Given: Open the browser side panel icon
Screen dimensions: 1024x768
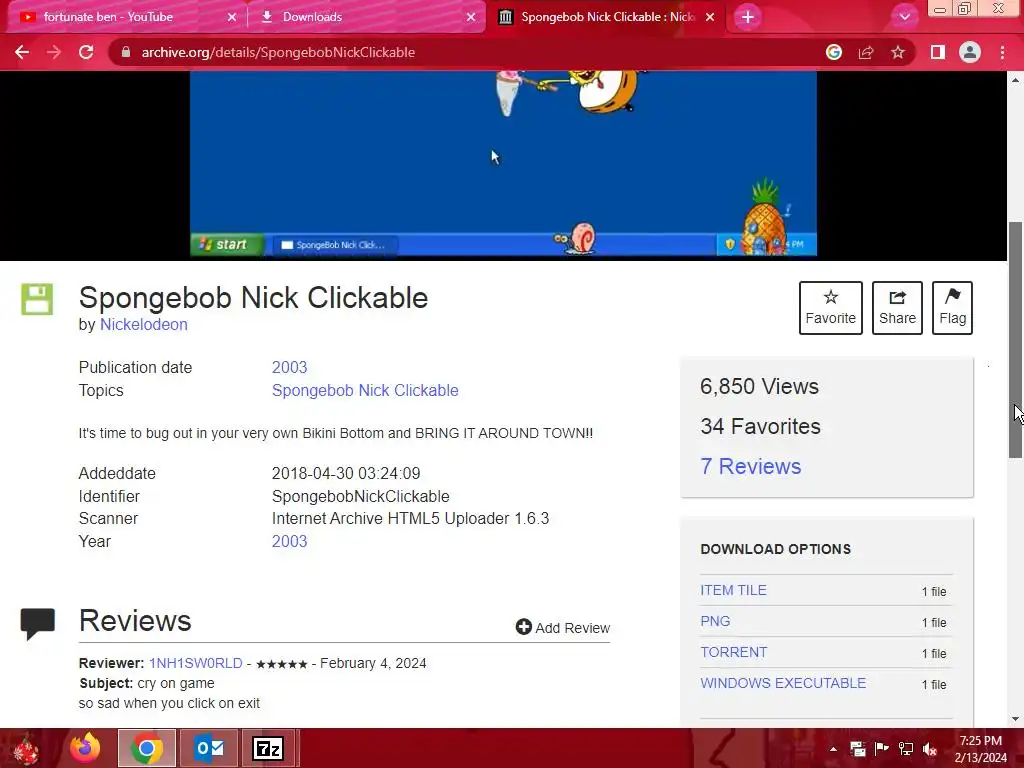Looking at the screenshot, I should [938, 52].
